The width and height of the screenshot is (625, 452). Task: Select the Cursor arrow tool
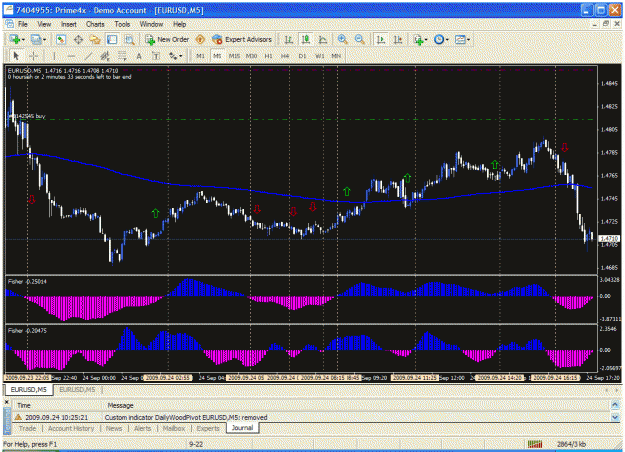(x=16, y=56)
